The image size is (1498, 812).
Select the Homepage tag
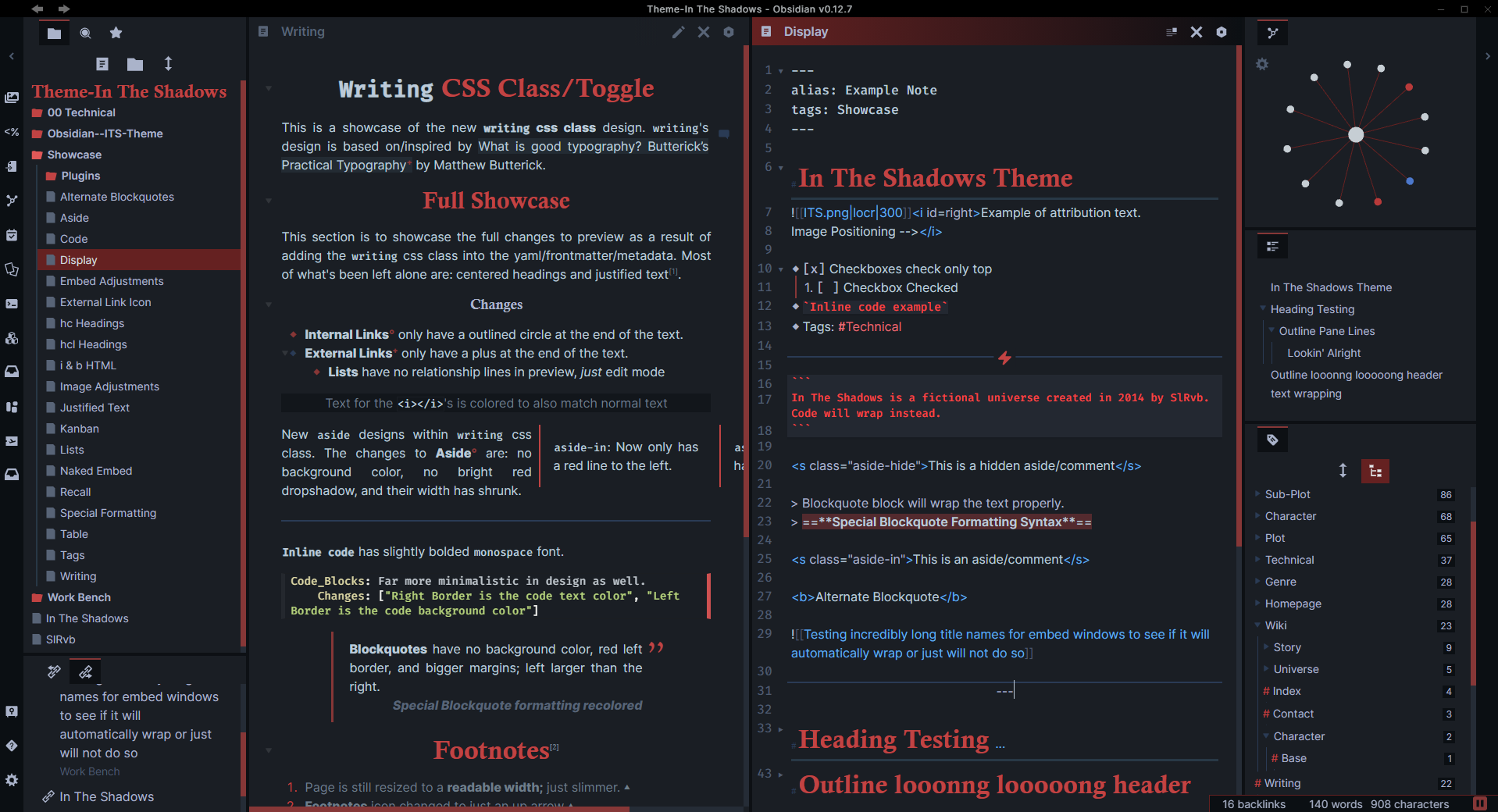pyautogui.click(x=1293, y=604)
